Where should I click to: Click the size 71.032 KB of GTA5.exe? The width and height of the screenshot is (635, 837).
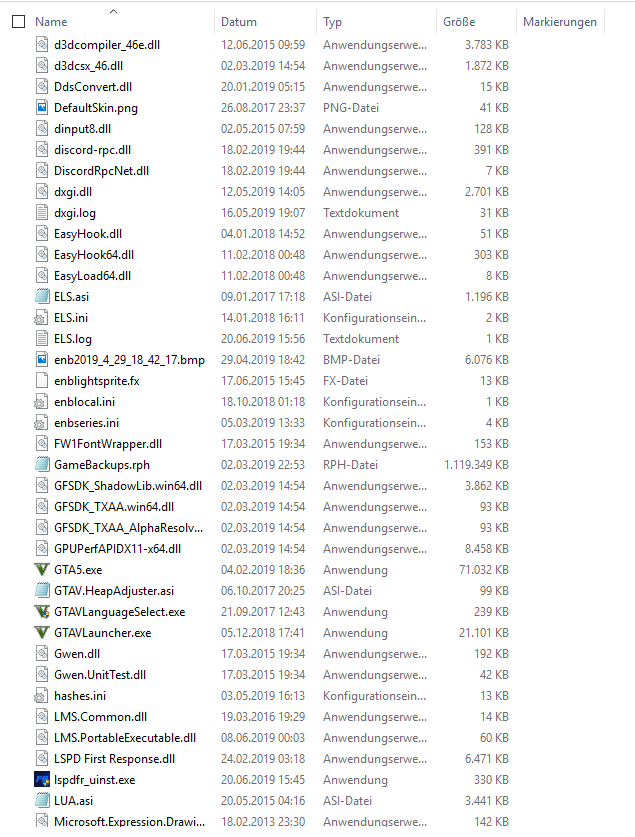483,570
